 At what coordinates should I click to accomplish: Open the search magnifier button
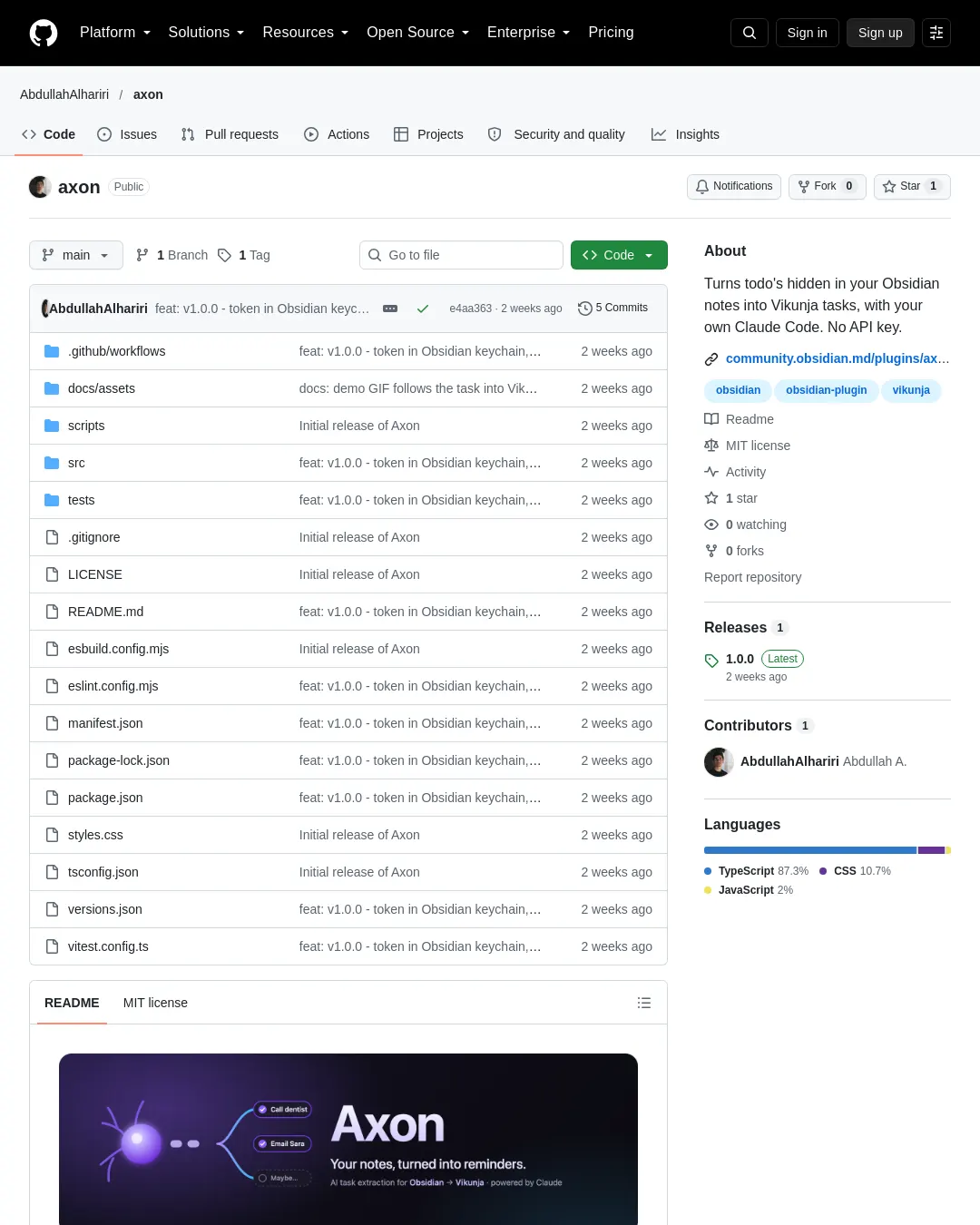tap(750, 33)
